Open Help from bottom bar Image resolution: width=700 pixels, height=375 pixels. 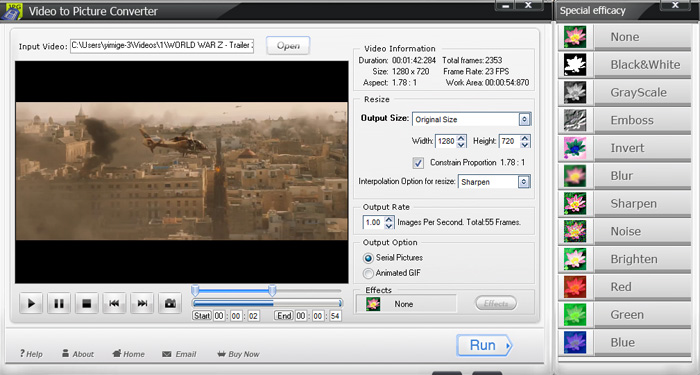[x=31, y=354]
